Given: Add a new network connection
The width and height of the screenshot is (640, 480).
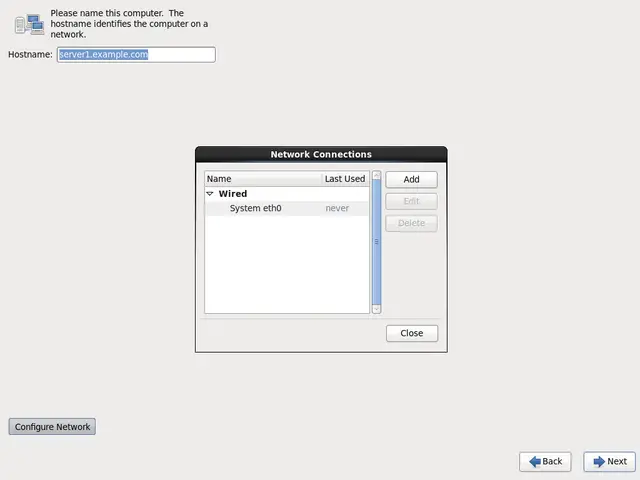Looking at the screenshot, I should (x=411, y=180).
